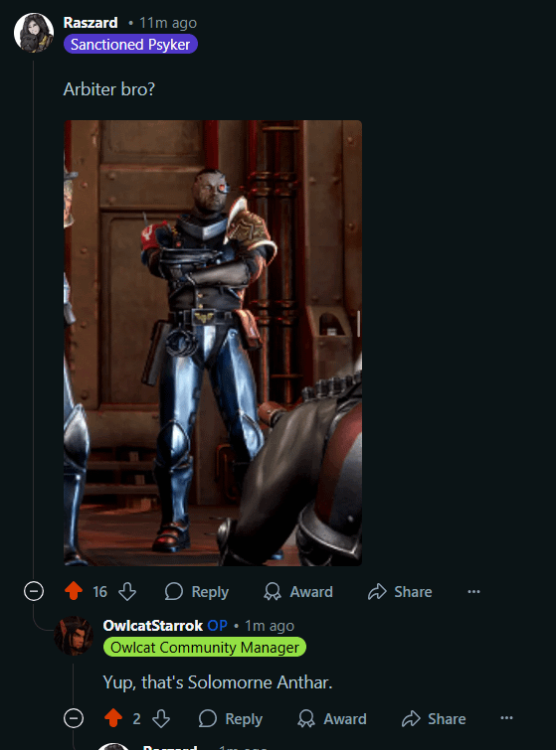The width and height of the screenshot is (556, 750).
Task: Open more options for Raszard's comment
Action: (474, 592)
